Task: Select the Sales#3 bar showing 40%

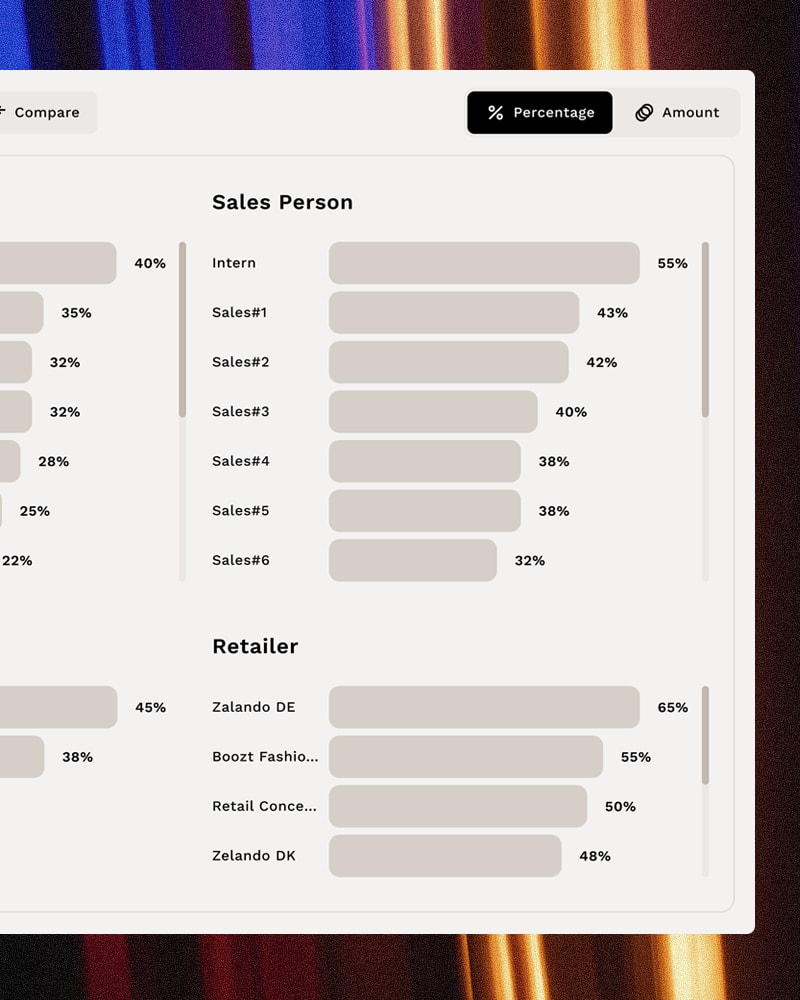Action: [433, 412]
